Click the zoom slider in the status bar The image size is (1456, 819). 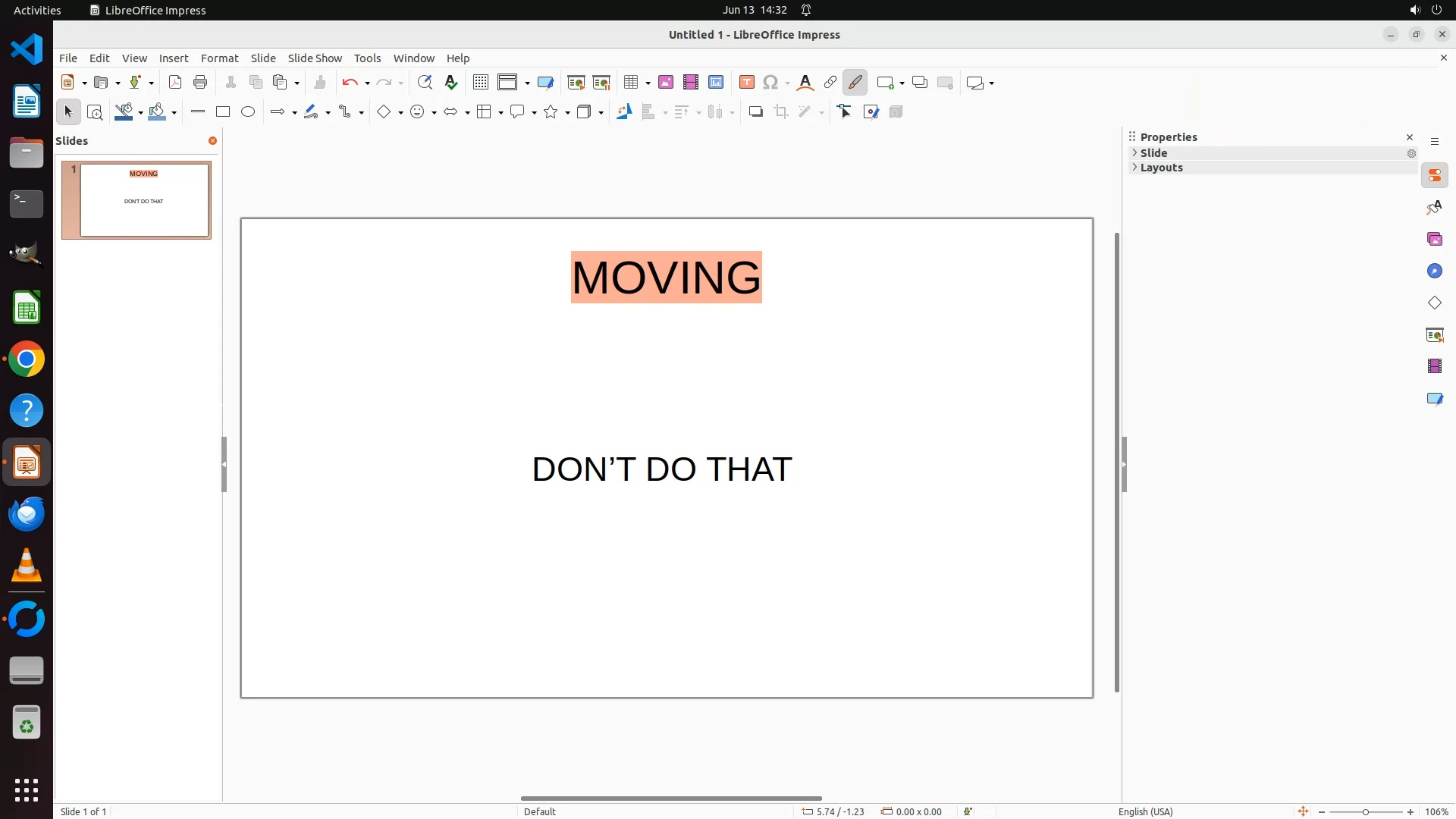(x=1365, y=812)
